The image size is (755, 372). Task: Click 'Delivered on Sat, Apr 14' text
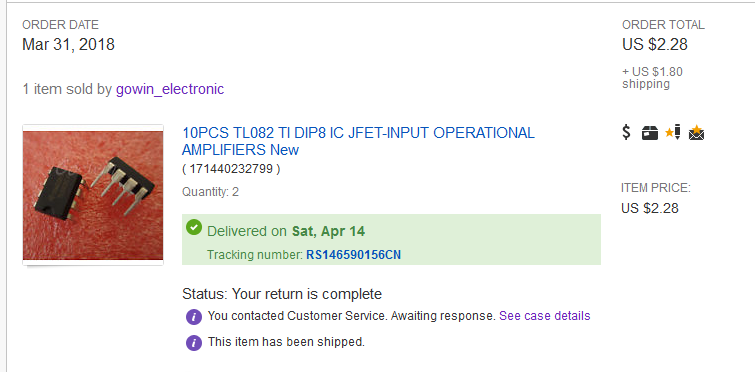coord(286,231)
